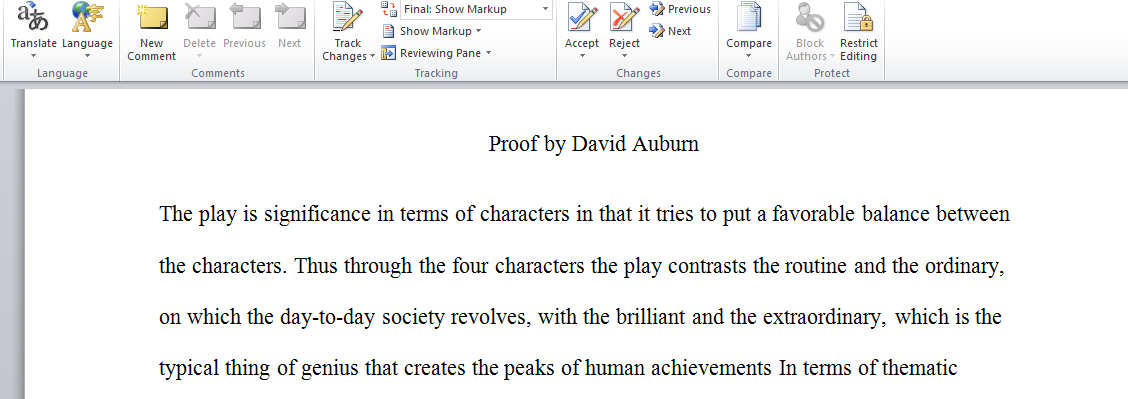Jump to Previous change
The image size is (1128, 399).
point(680,9)
